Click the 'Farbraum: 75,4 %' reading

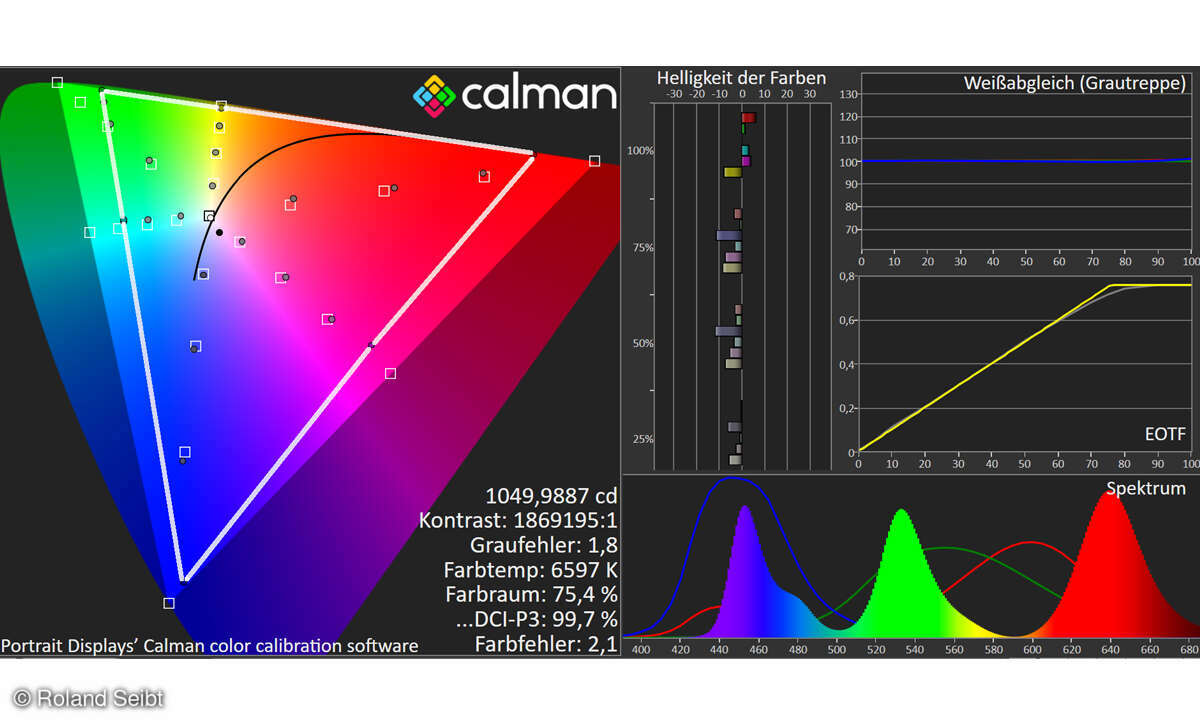(x=533, y=595)
